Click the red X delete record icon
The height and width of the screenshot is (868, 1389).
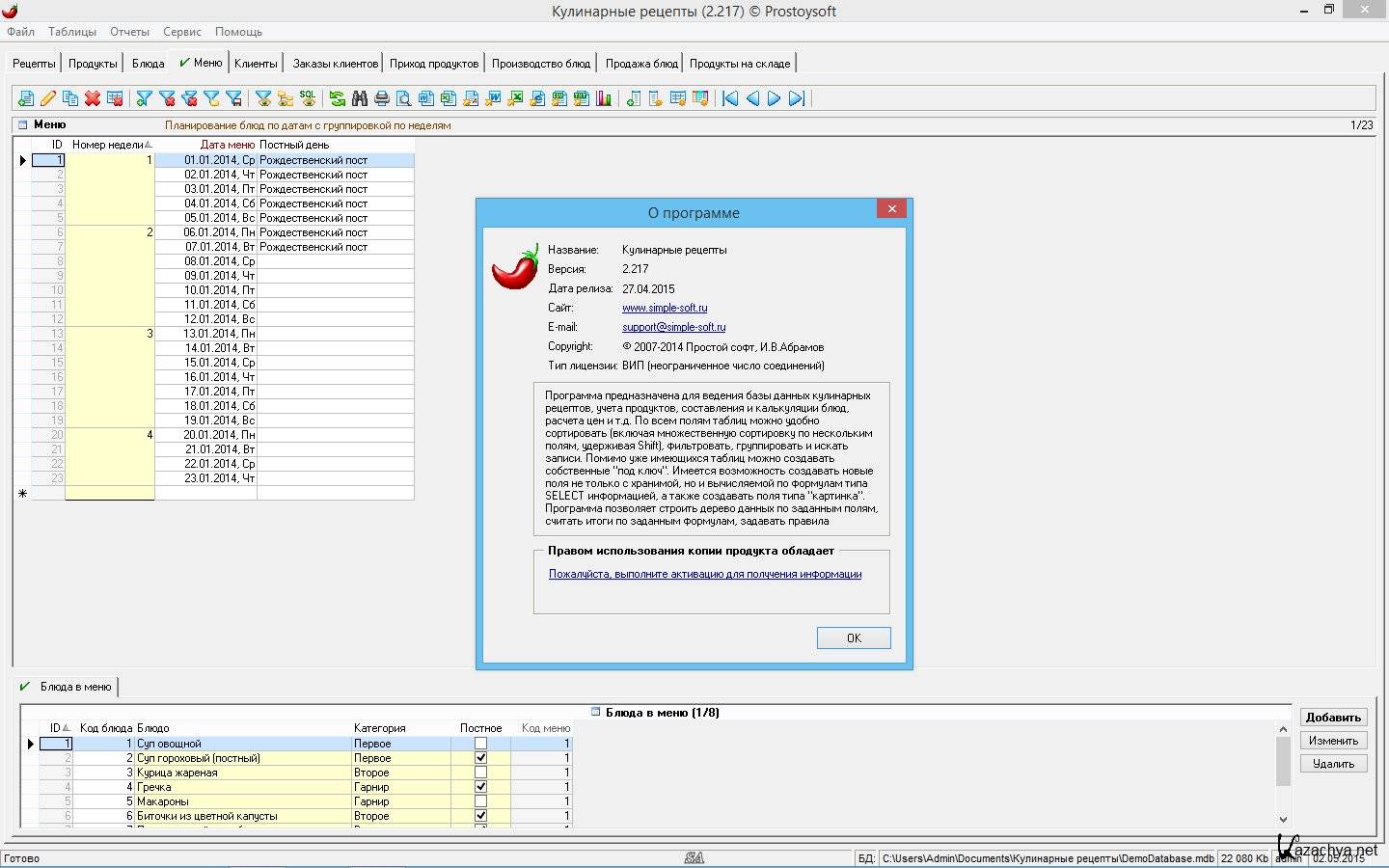[x=93, y=98]
